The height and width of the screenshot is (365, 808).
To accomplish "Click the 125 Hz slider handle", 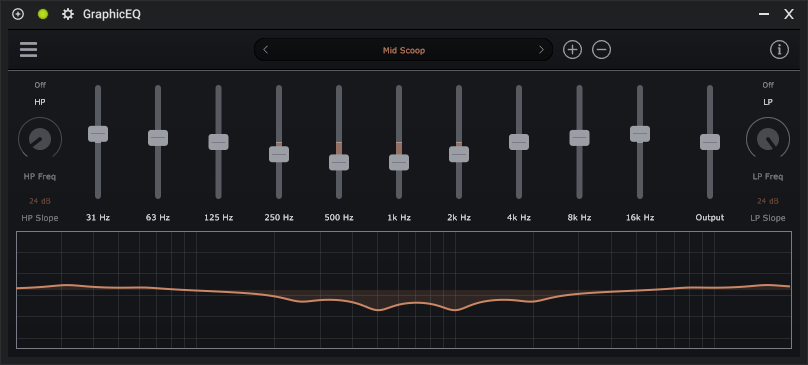I will 218,142.
